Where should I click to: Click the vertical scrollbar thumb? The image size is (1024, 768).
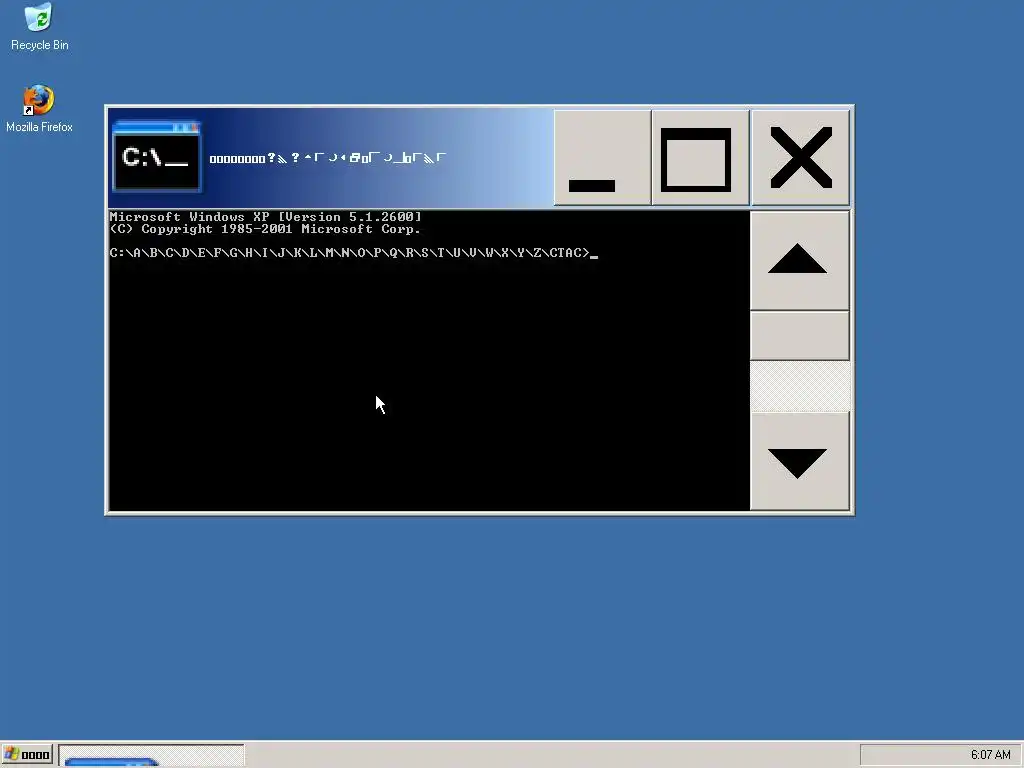[800, 336]
